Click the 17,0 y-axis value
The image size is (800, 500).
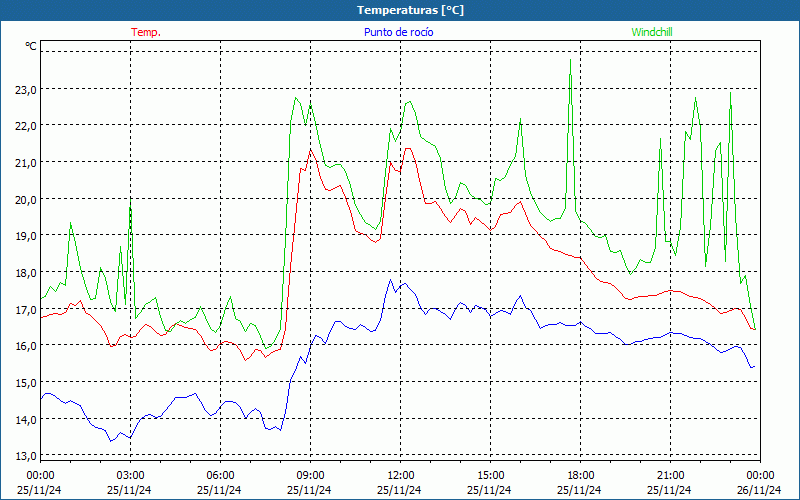tap(26, 310)
